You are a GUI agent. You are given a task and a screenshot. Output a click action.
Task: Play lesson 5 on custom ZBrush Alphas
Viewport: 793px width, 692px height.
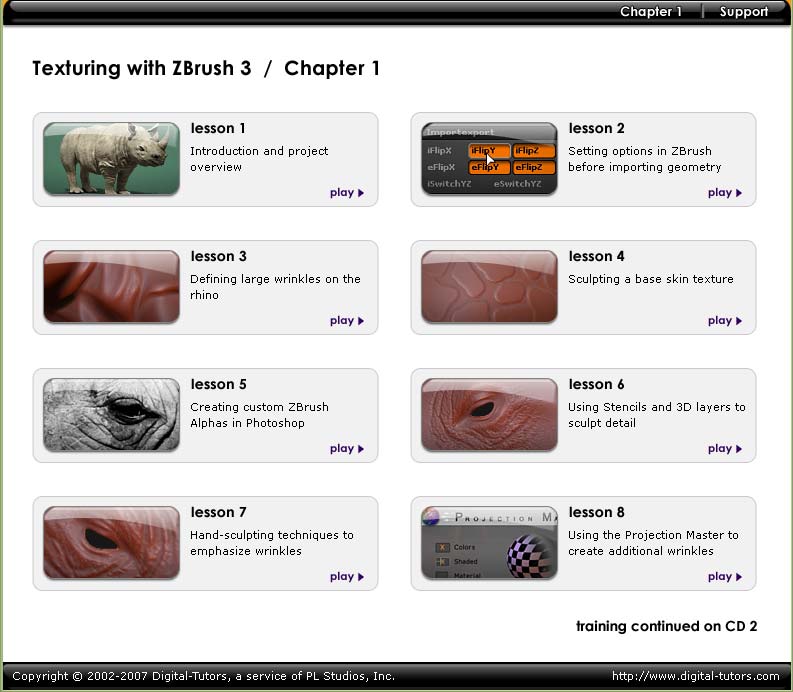click(346, 449)
